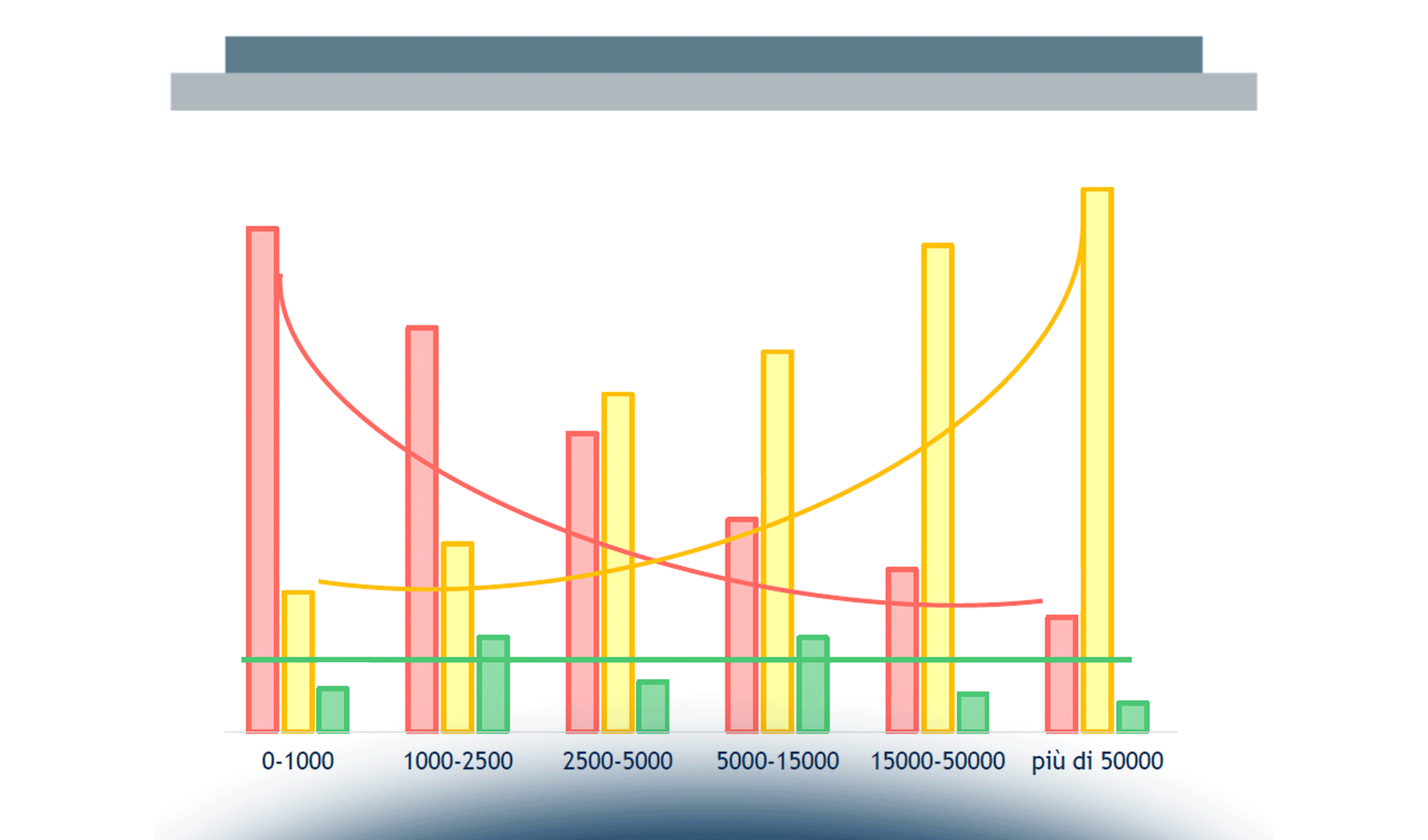
Task: Select the red bar for 1000-2500
Action: coord(422,528)
